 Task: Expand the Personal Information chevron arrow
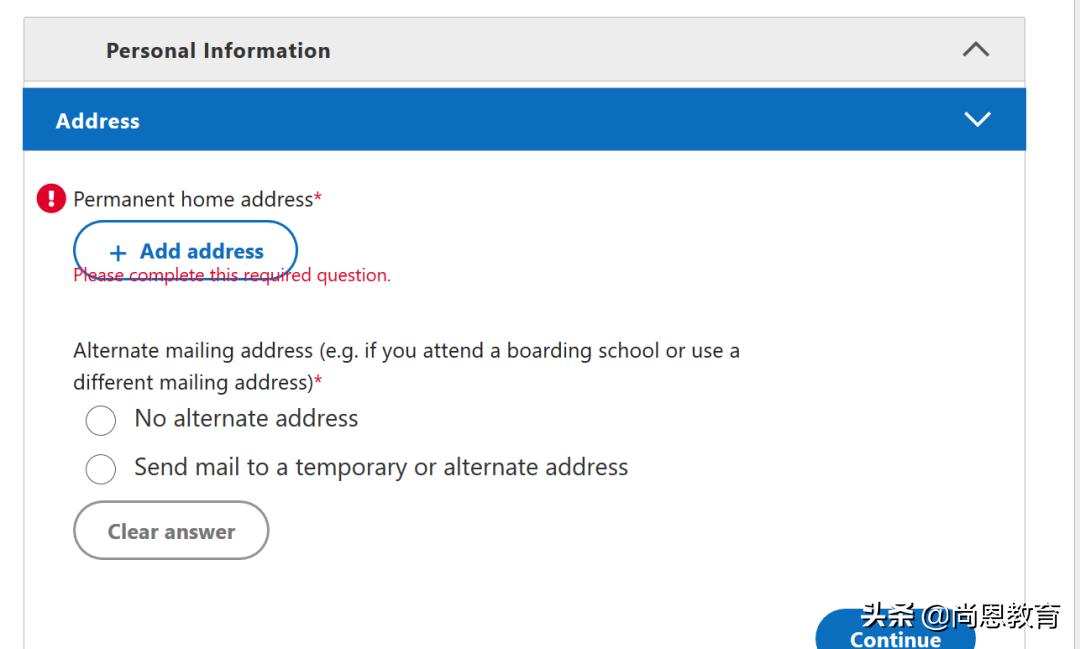(975, 50)
